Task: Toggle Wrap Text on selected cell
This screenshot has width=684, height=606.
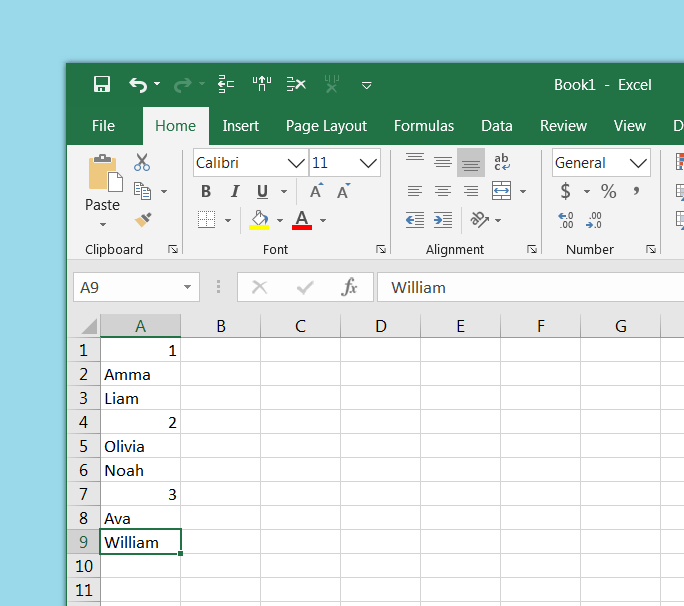Action: tap(501, 162)
